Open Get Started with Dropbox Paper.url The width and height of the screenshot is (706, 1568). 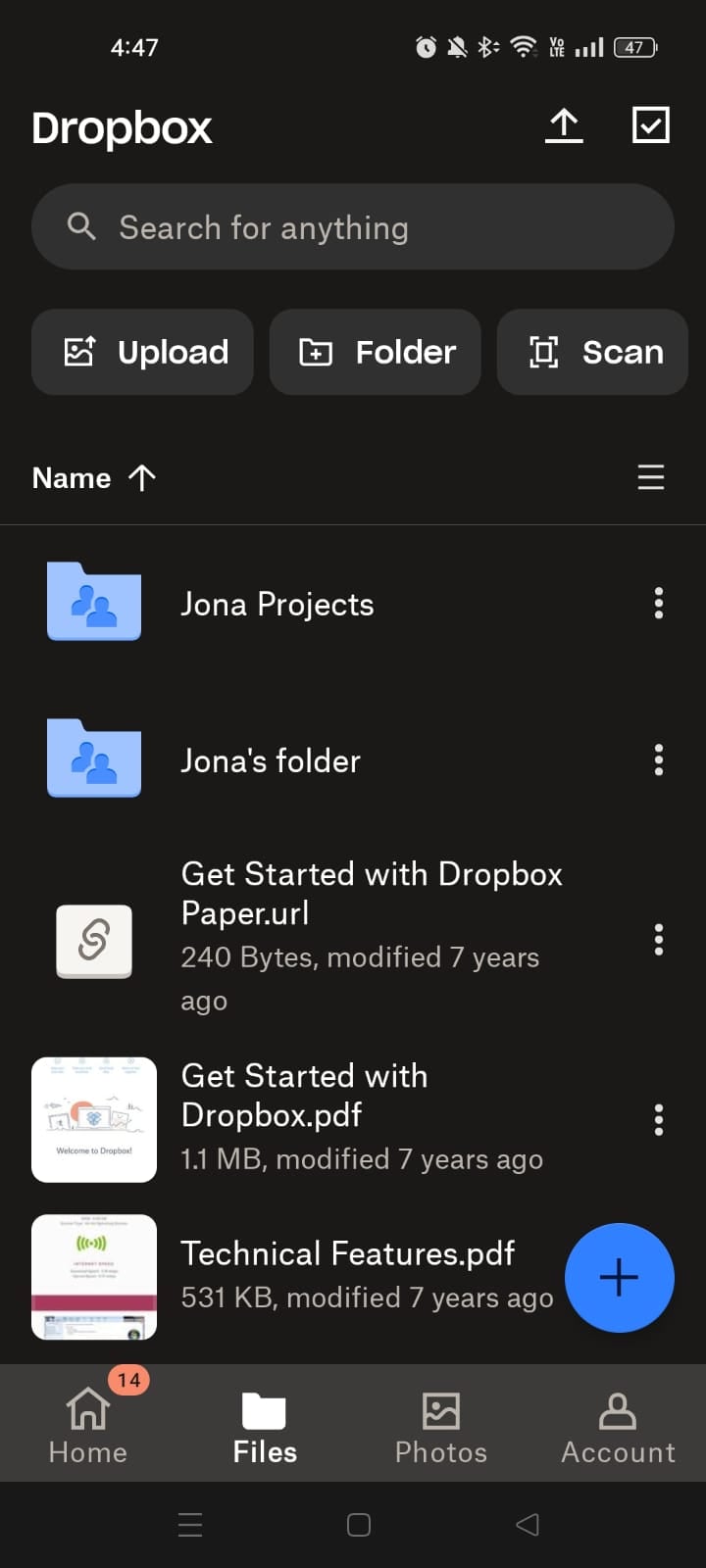pyautogui.click(x=372, y=893)
